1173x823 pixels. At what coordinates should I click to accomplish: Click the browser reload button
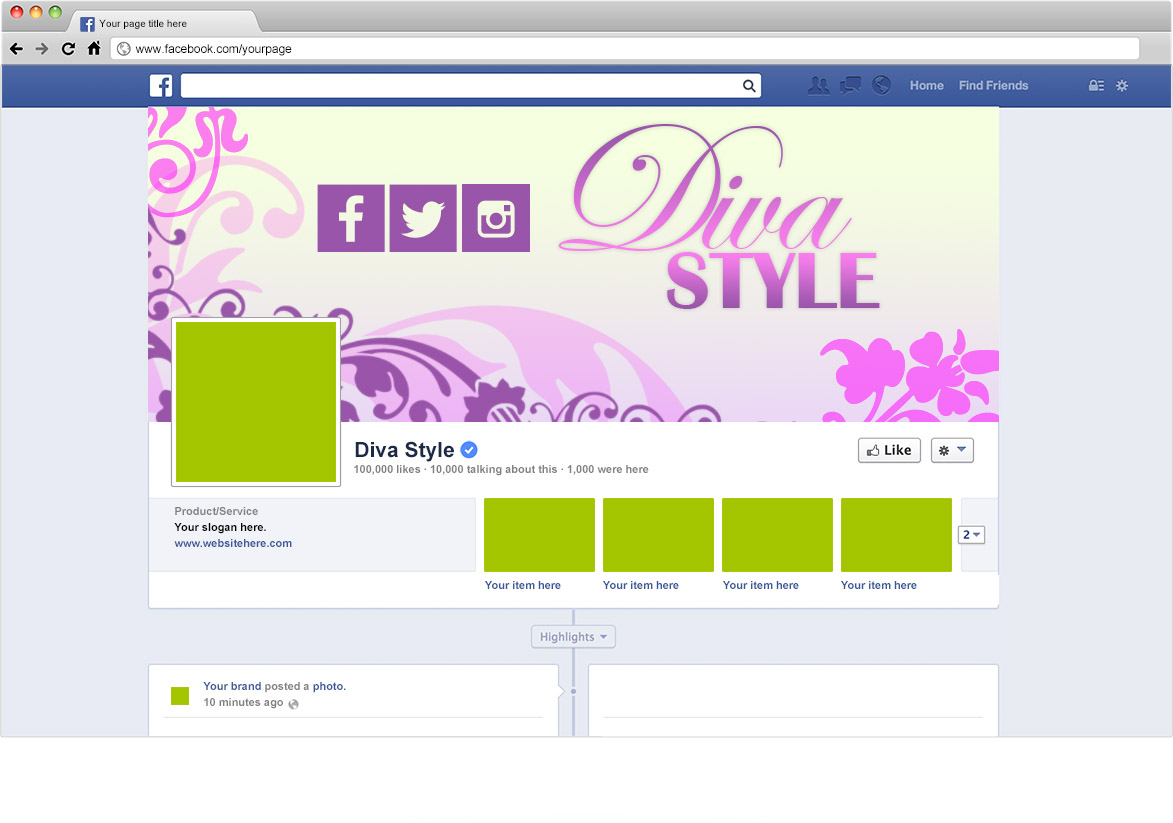(x=68, y=48)
